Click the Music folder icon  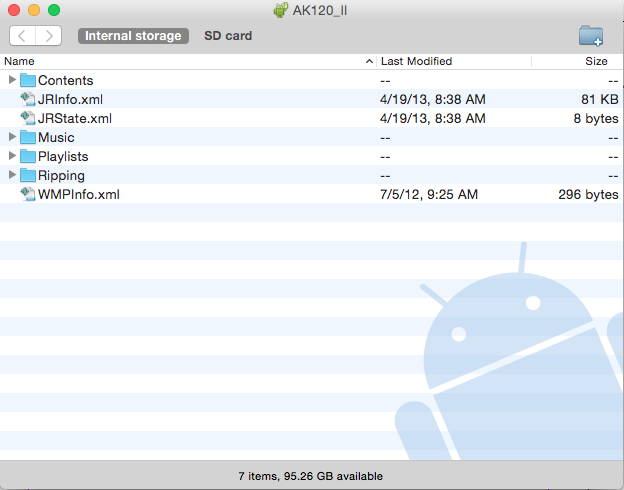tap(28, 137)
